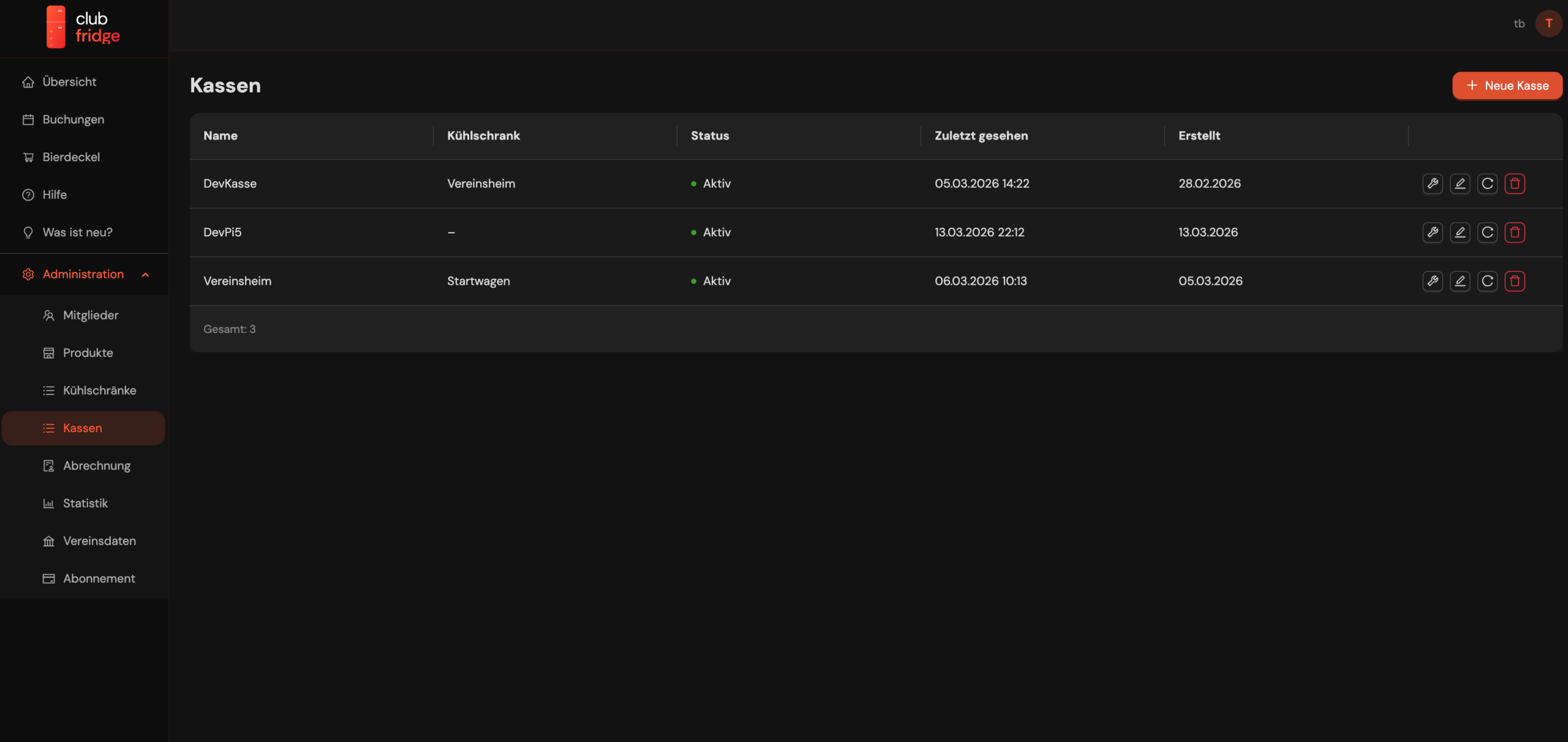
Task: Open the Übersicht page
Action: [69, 82]
